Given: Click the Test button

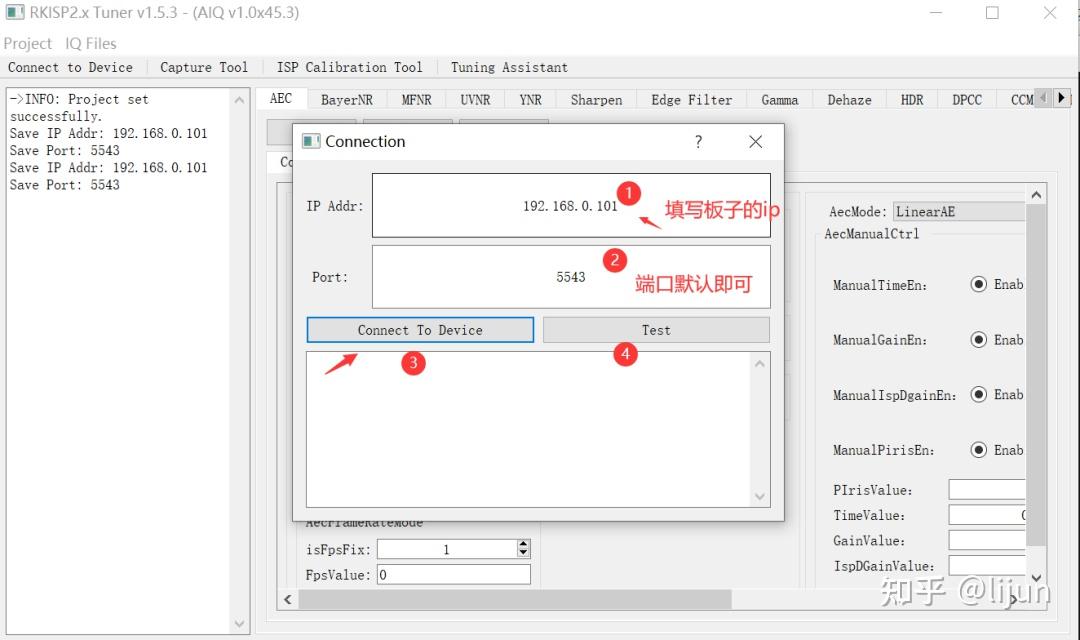Looking at the screenshot, I should pos(655,329).
